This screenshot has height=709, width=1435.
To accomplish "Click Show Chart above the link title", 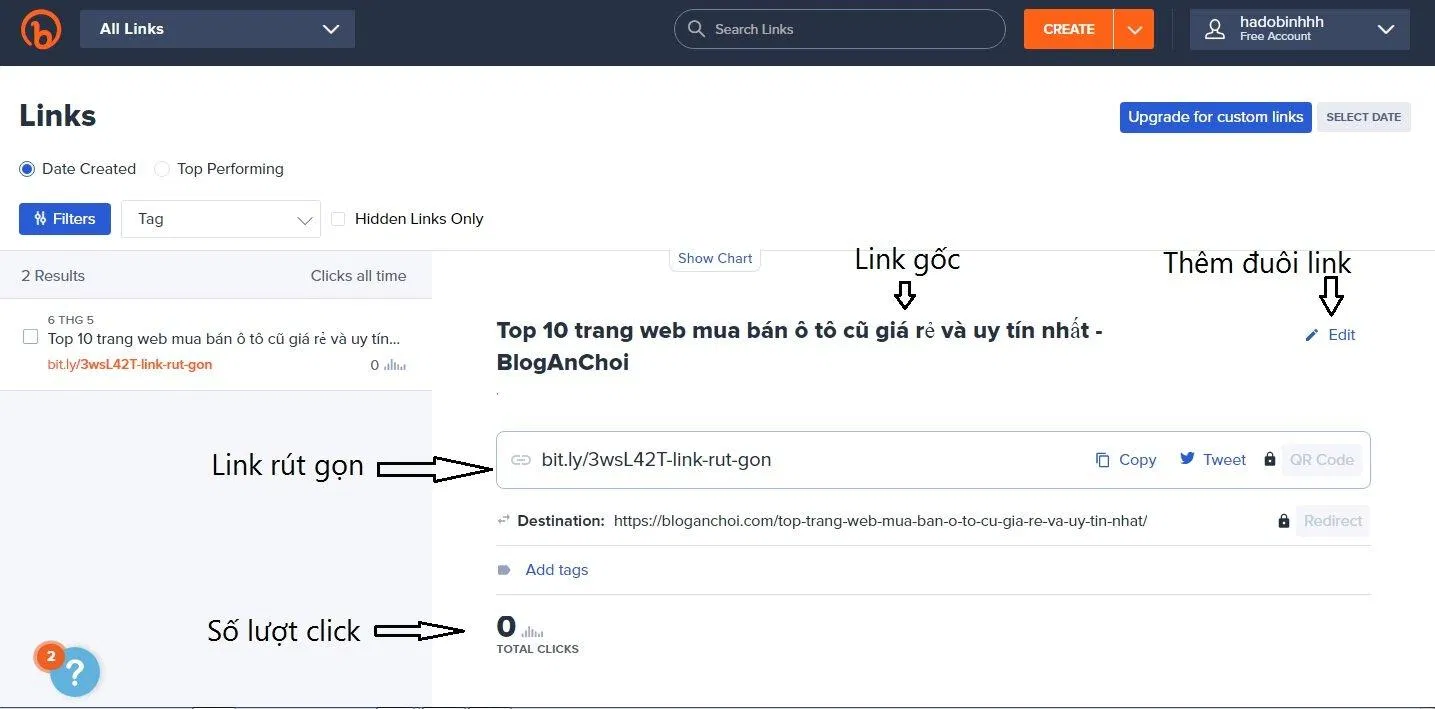I will pyautogui.click(x=714, y=258).
